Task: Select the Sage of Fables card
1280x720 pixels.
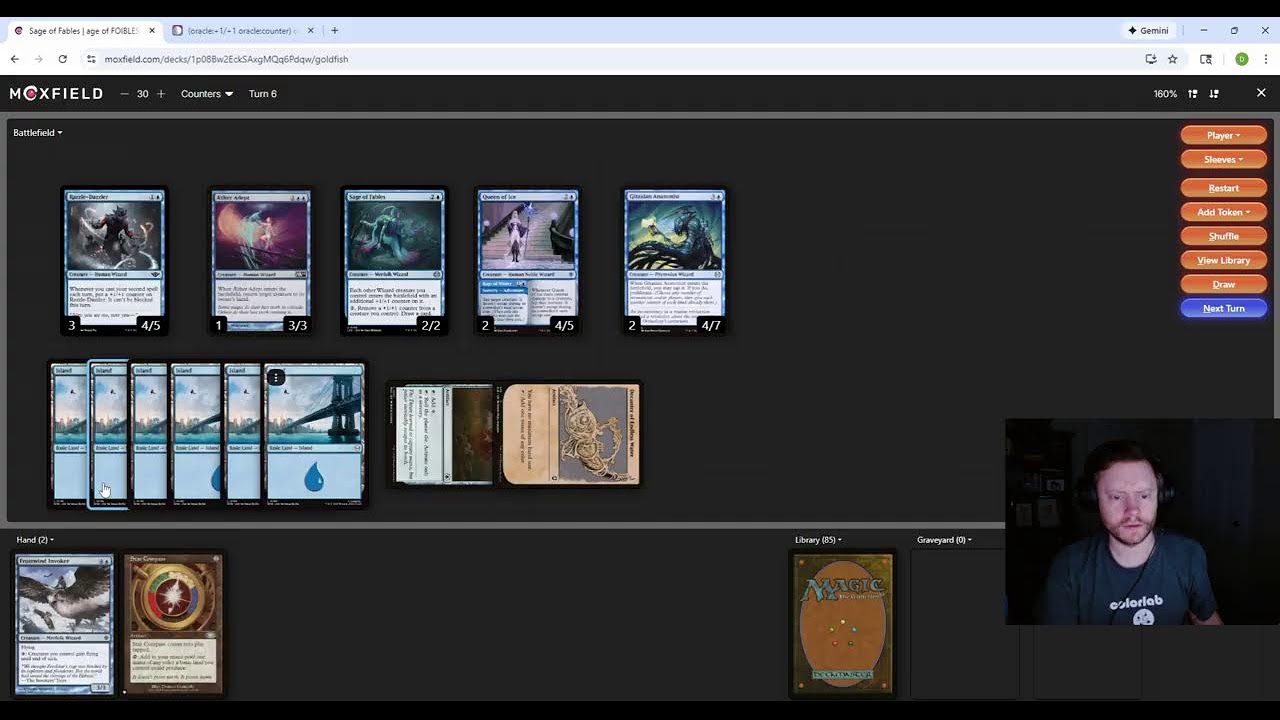Action: tap(394, 261)
